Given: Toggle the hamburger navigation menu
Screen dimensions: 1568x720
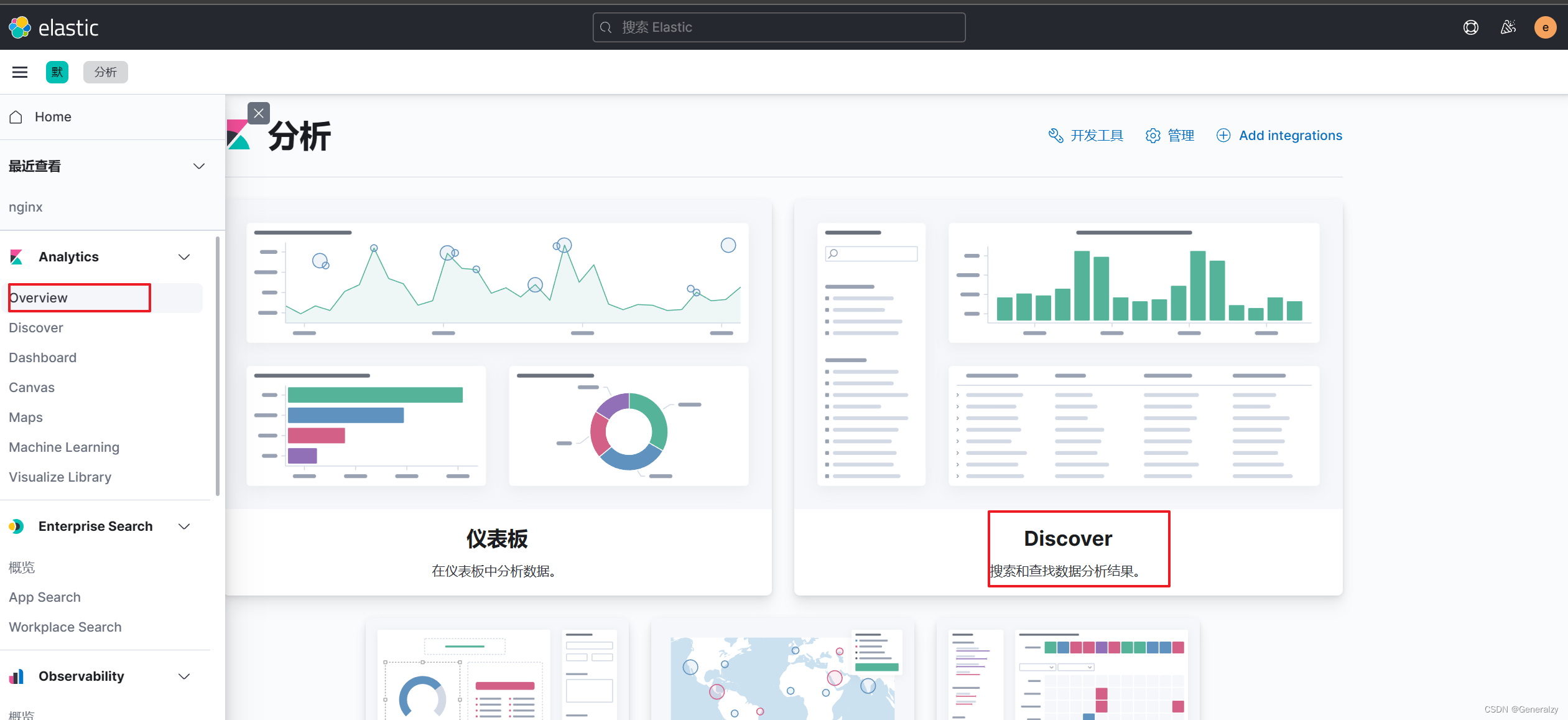Looking at the screenshot, I should pos(20,72).
